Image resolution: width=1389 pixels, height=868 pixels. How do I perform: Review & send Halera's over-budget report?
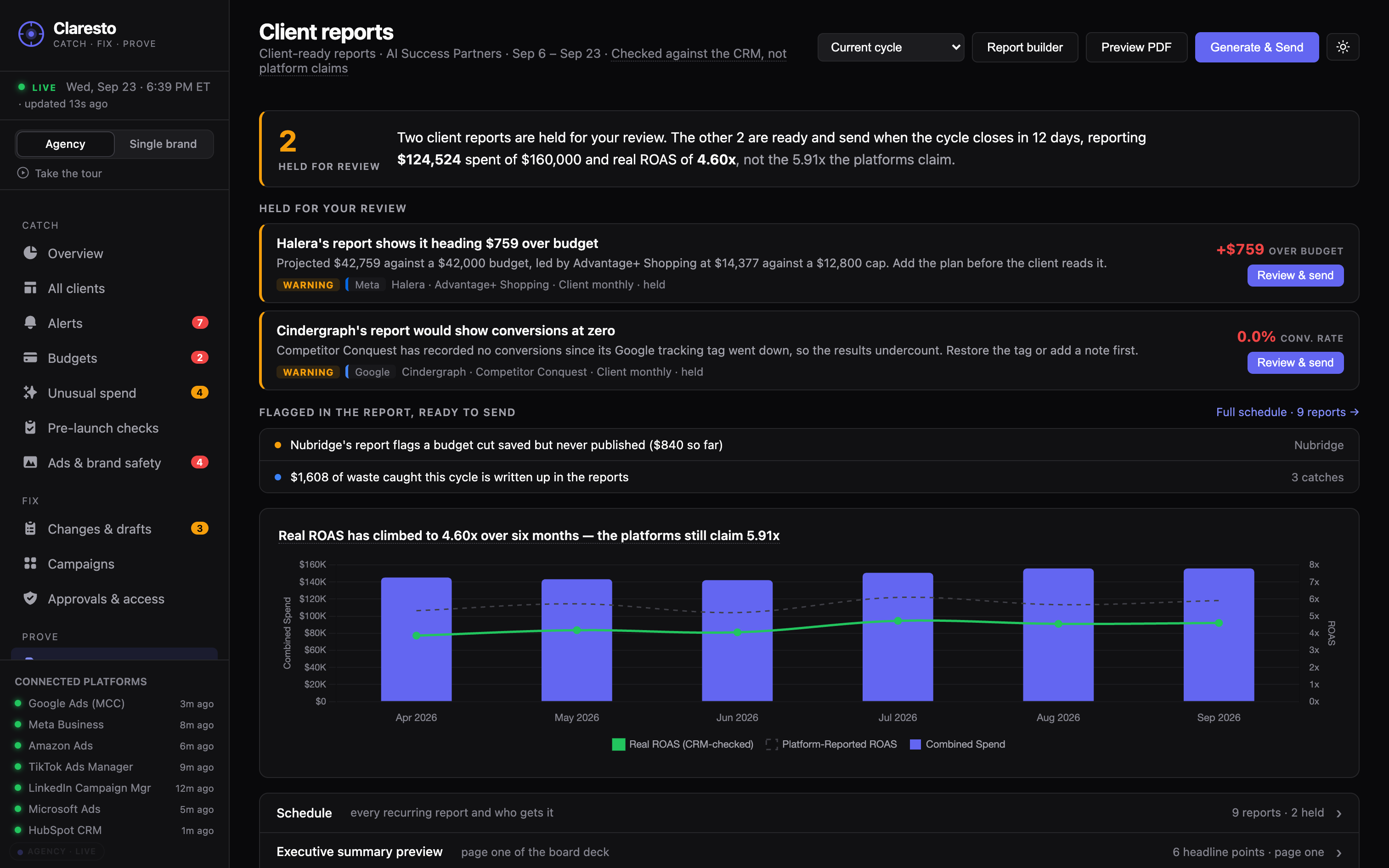tap(1295, 276)
